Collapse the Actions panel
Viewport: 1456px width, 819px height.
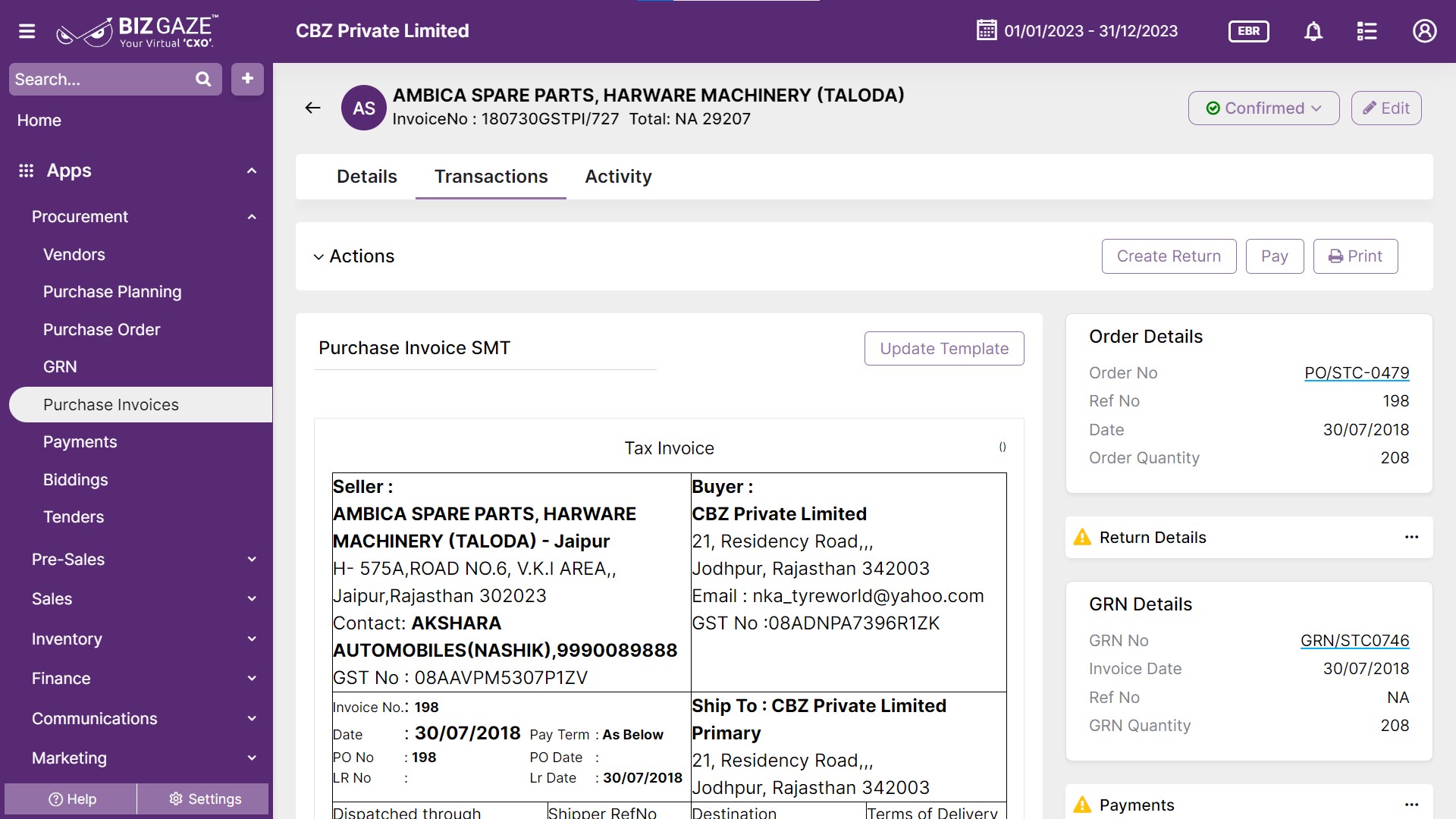click(318, 257)
